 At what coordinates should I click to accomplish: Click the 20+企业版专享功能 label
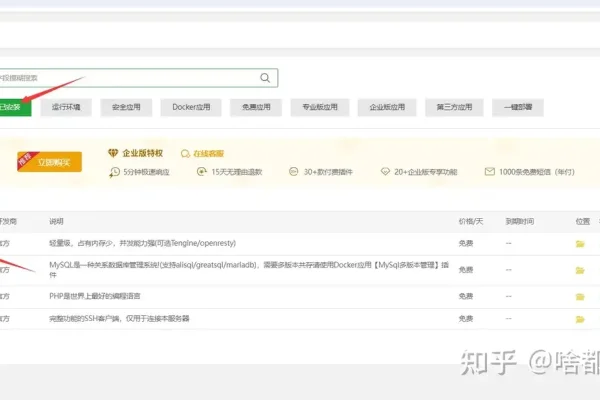[x=426, y=172]
